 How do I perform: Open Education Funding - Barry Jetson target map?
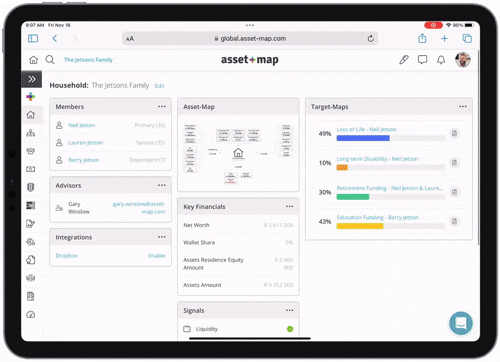[x=377, y=217]
